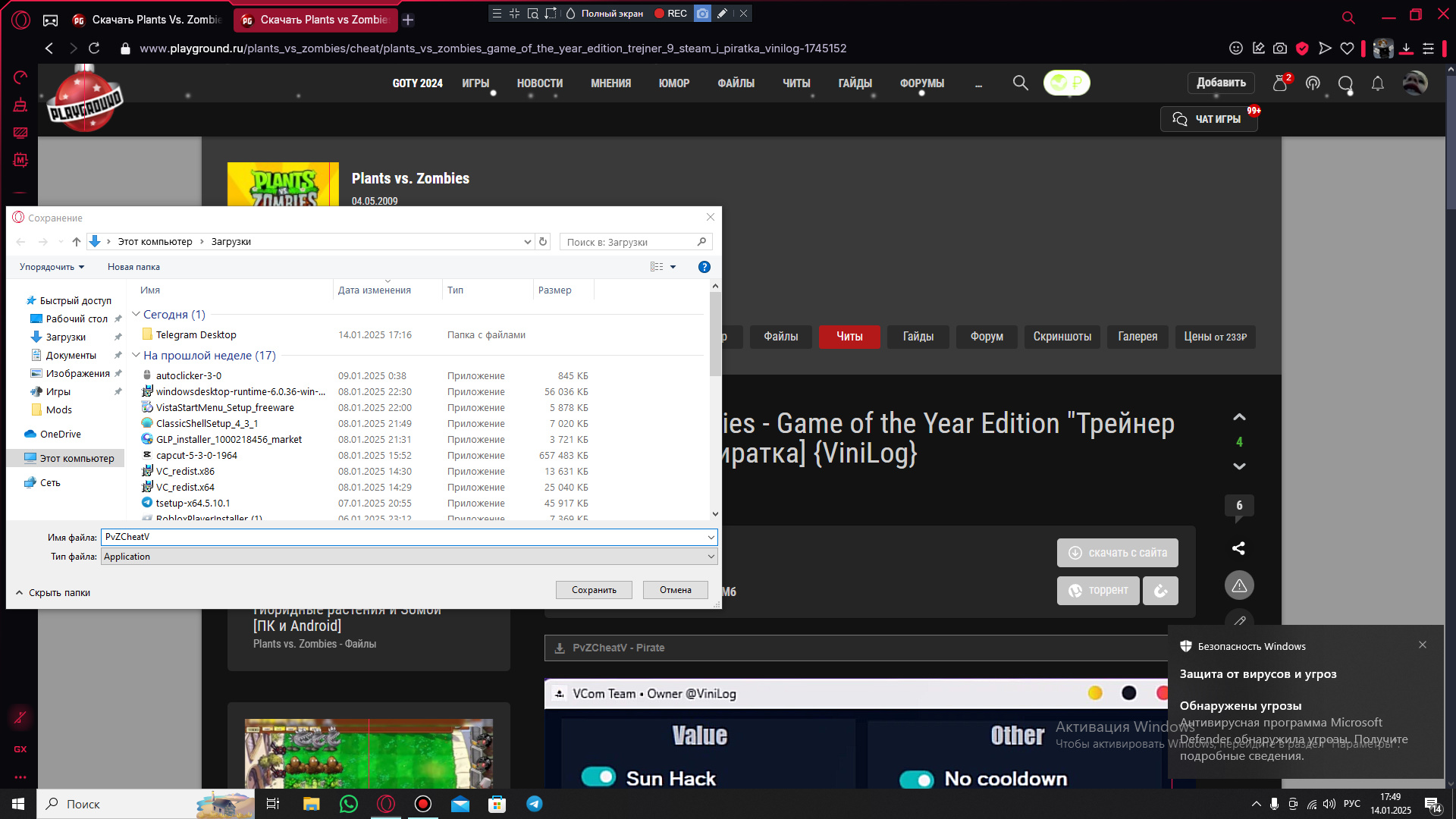Open WhatsApp from the taskbar
This screenshot has height=819, width=1456.
click(x=349, y=804)
